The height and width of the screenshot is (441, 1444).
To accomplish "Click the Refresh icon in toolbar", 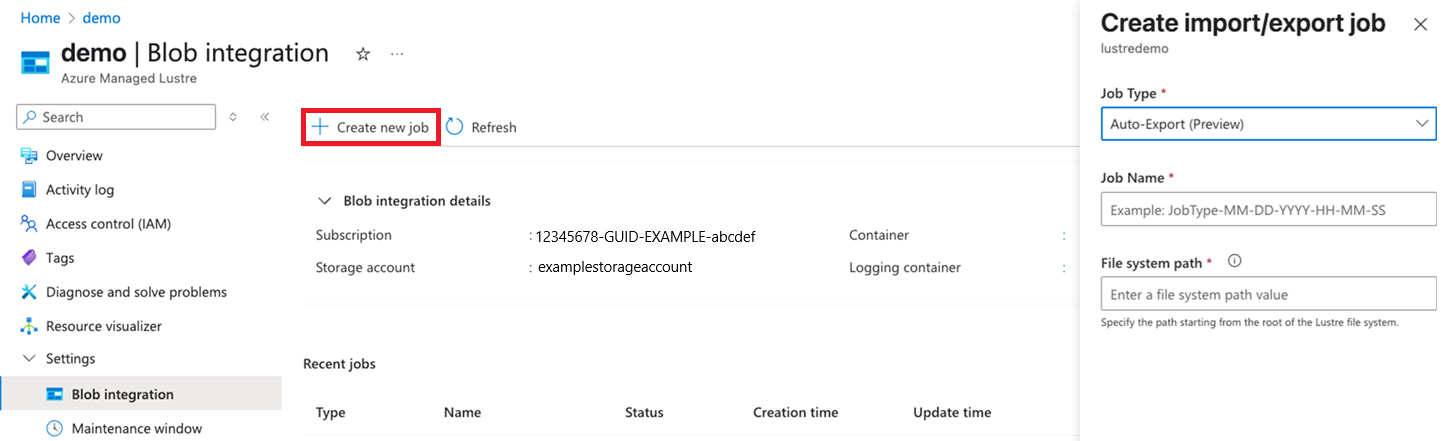I will 455,127.
